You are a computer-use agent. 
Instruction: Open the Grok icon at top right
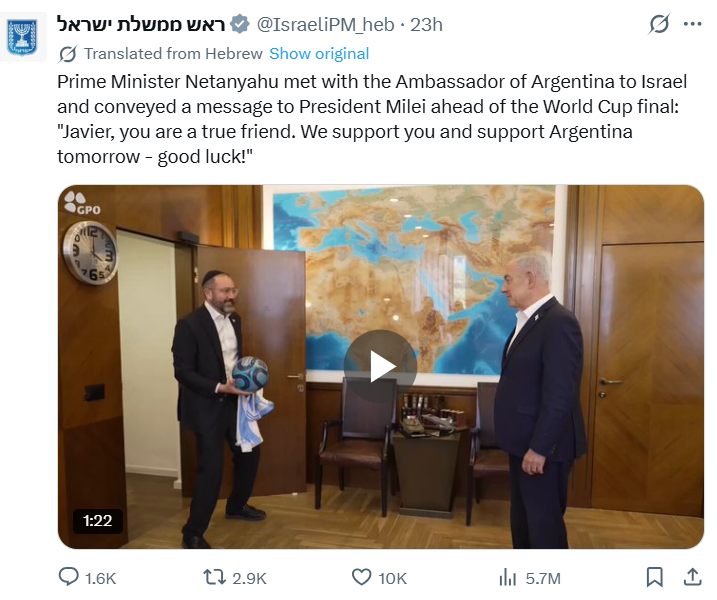(659, 24)
